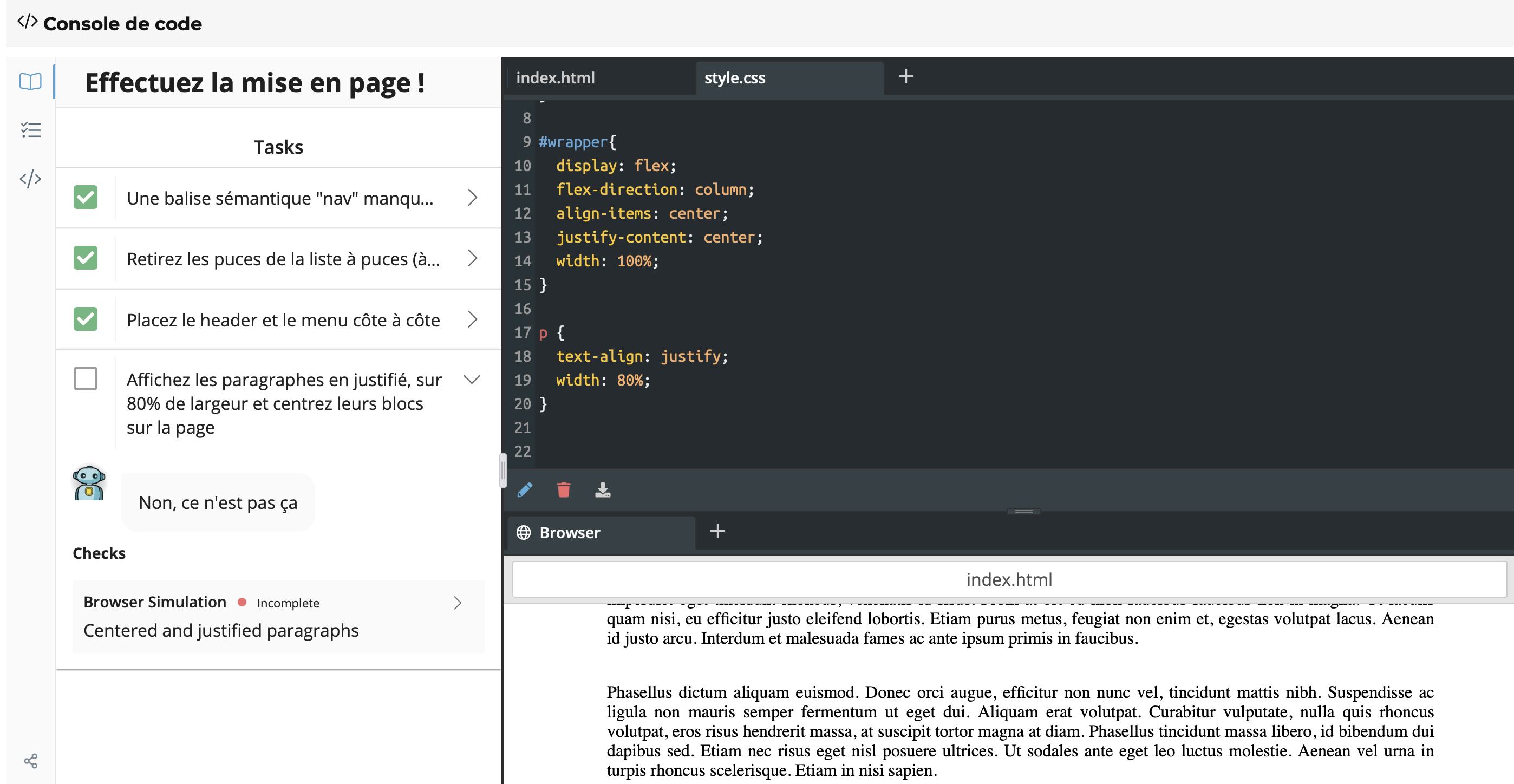Add a new browser tab using plus button
1514x784 pixels.
pyautogui.click(x=717, y=531)
